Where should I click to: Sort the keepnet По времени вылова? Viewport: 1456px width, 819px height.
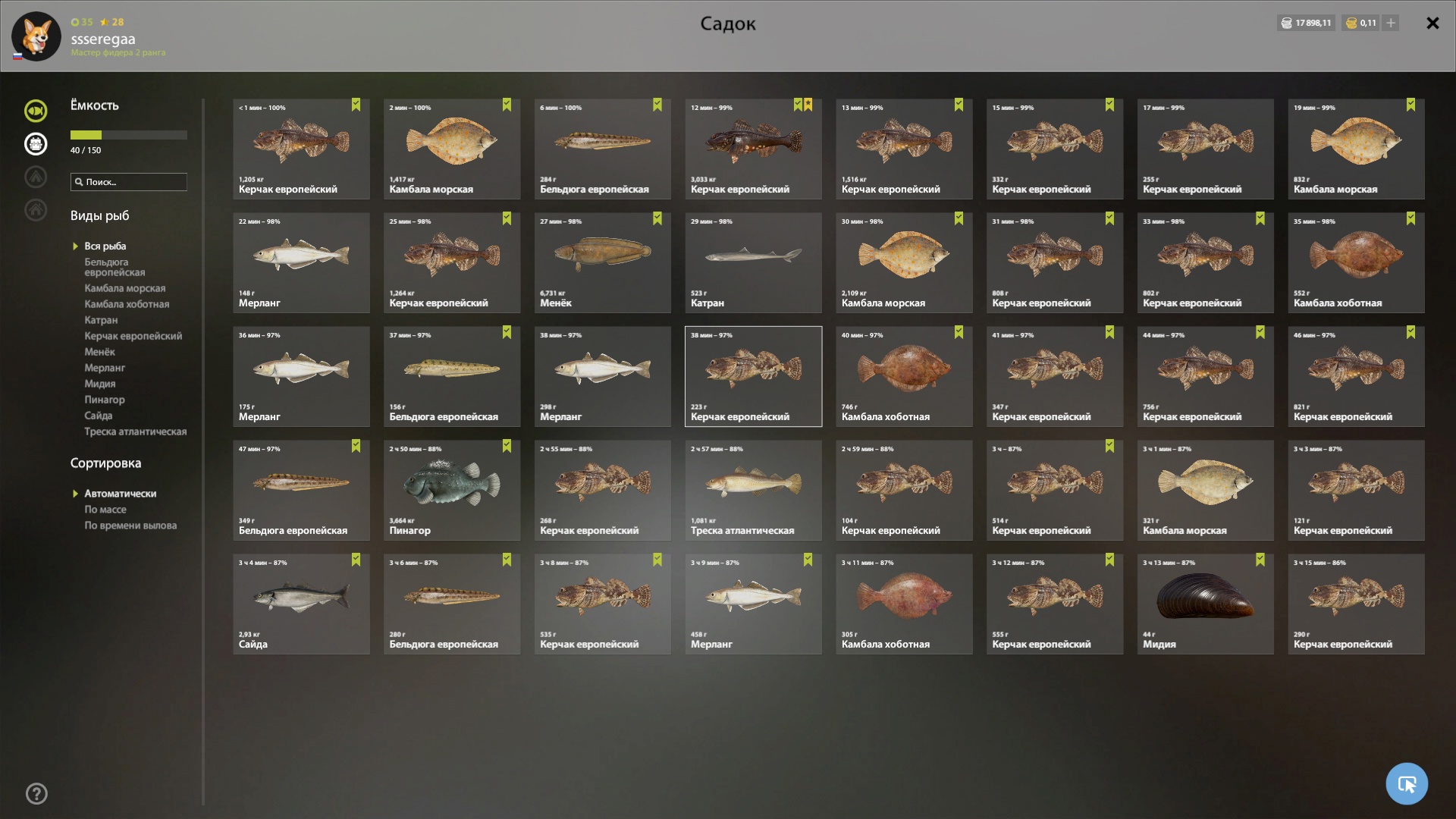pos(130,526)
